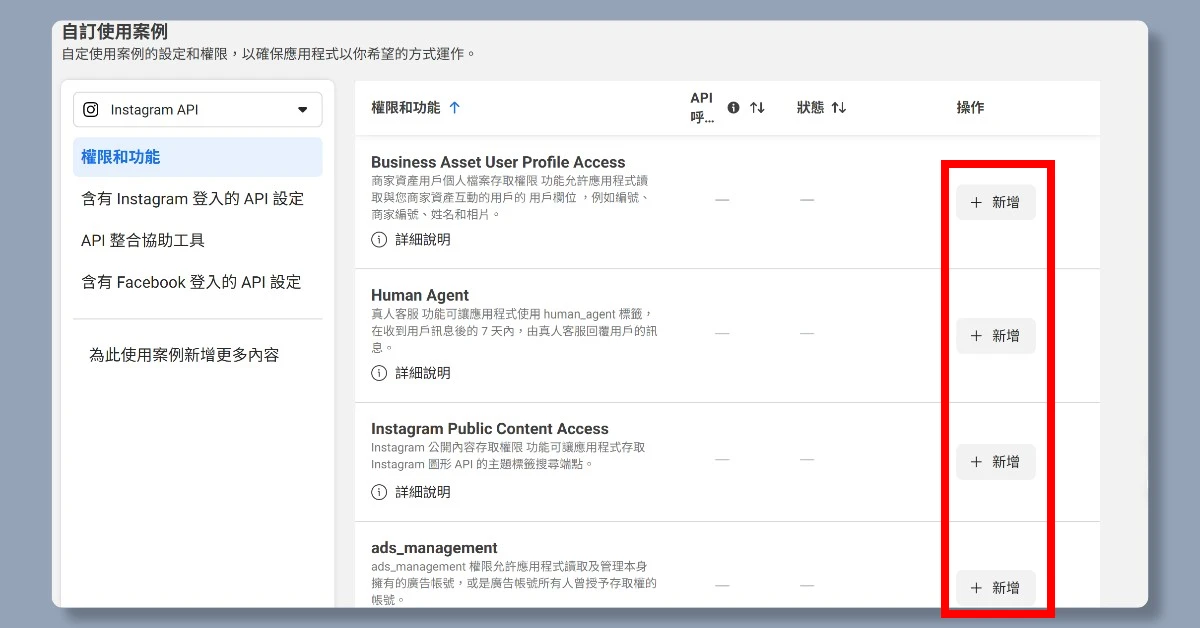Screen dimensions: 1200x628
Task: Open 詳細說明 for Business Asset User Profile Access
Action: [x=423, y=240]
